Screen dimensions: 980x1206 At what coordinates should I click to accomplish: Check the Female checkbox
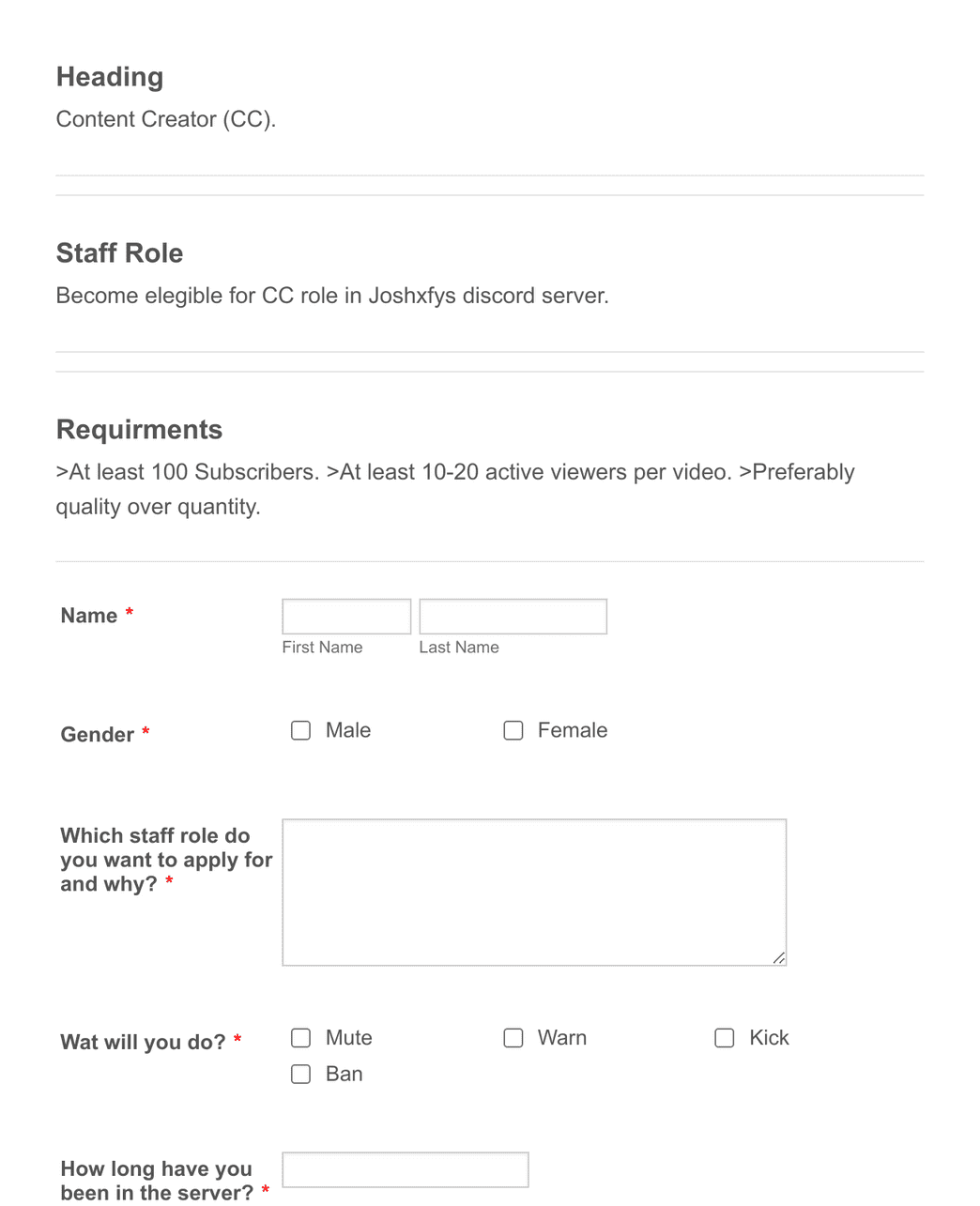pos(513,730)
